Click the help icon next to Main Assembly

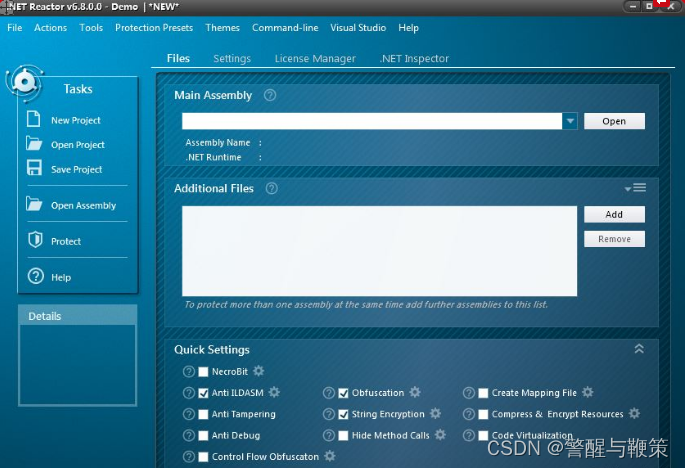[x=270, y=95]
